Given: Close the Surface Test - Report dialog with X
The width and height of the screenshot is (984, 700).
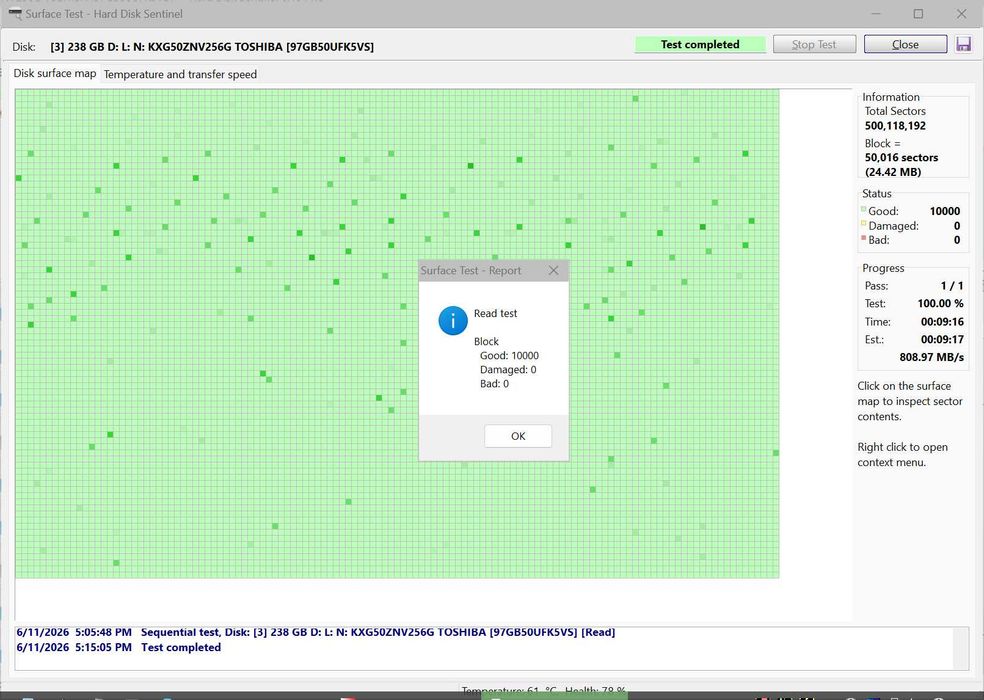Looking at the screenshot, I should point(553,270).
